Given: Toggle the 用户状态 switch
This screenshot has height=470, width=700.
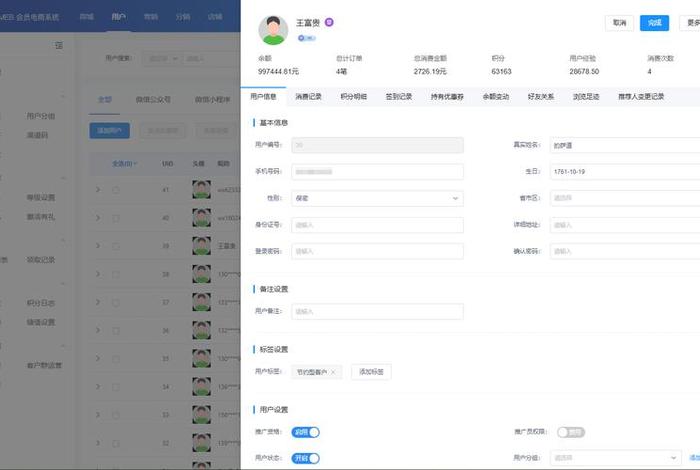Looking at the screenshot, I should (x=305, y=458).
